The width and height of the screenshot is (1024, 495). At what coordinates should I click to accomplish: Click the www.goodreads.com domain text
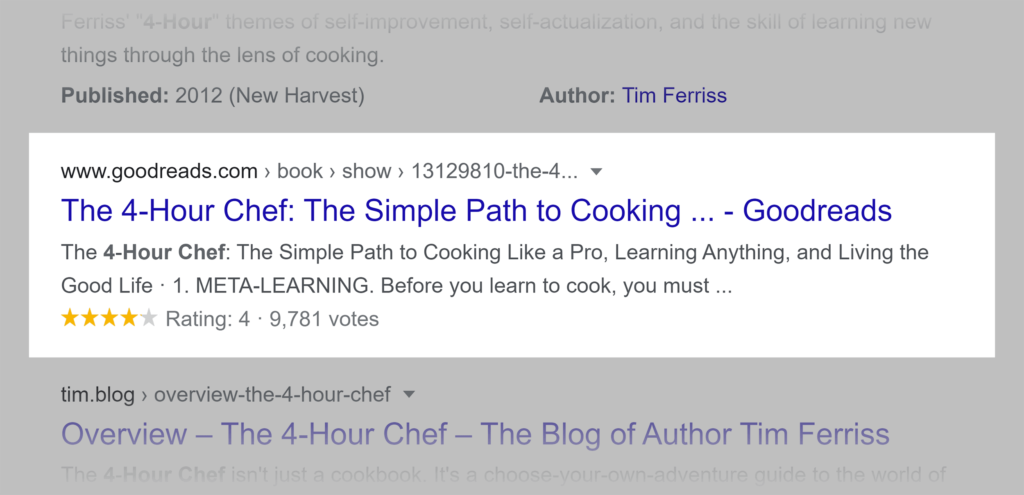[x=159, y=172]
